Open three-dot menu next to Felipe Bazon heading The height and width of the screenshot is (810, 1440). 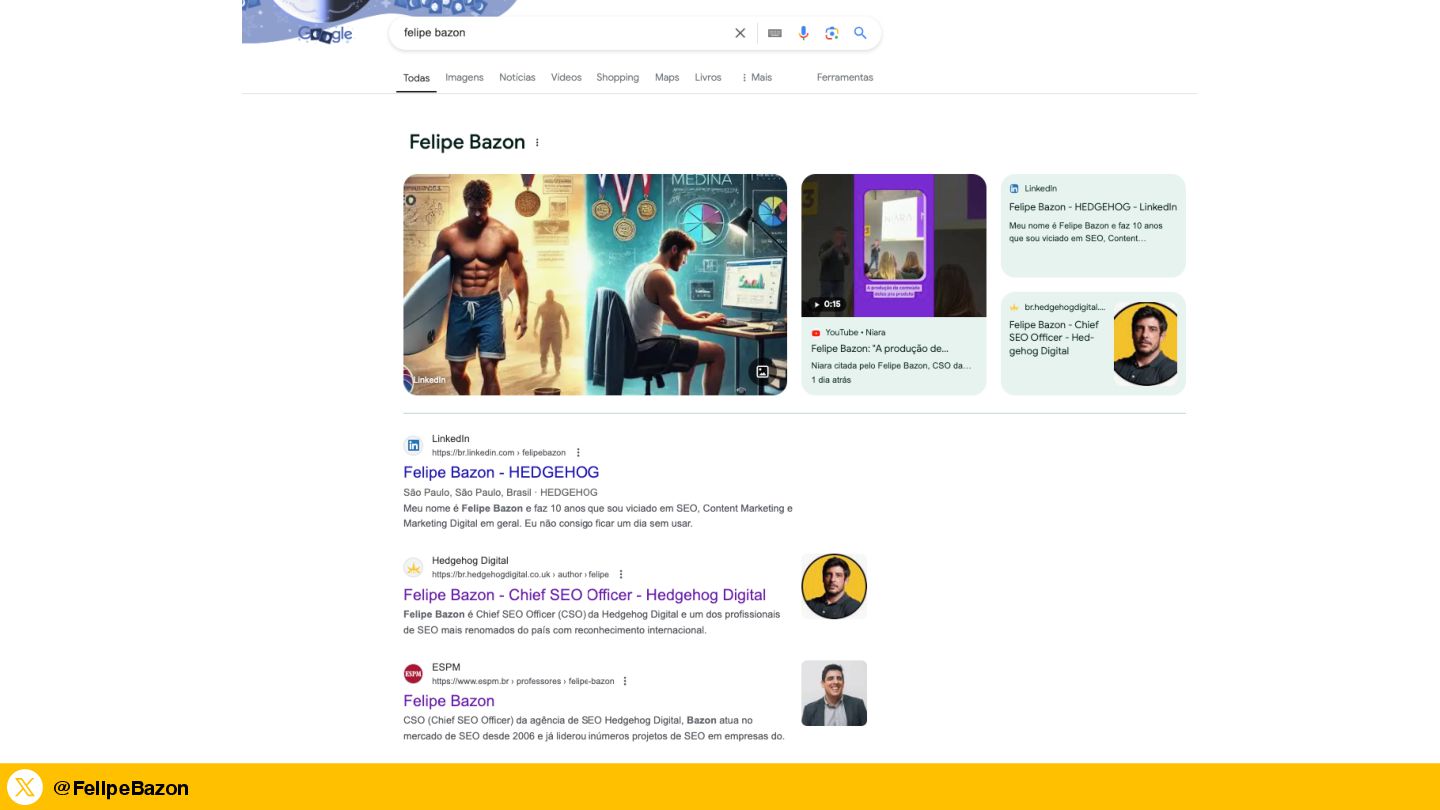click(537, 143)
